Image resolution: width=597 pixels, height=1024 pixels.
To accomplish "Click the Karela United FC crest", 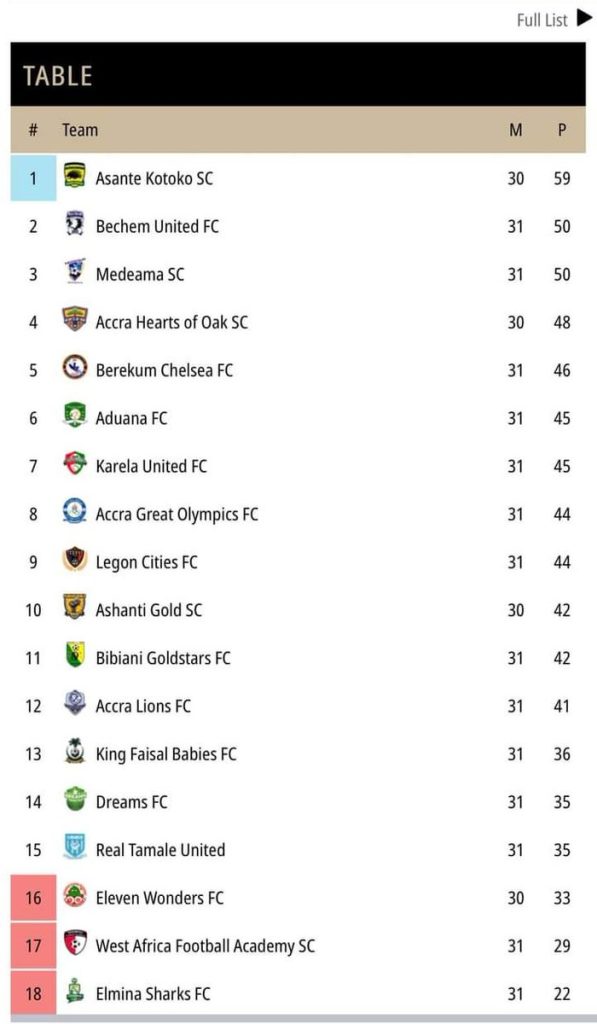I will click(x=75, y=464).
